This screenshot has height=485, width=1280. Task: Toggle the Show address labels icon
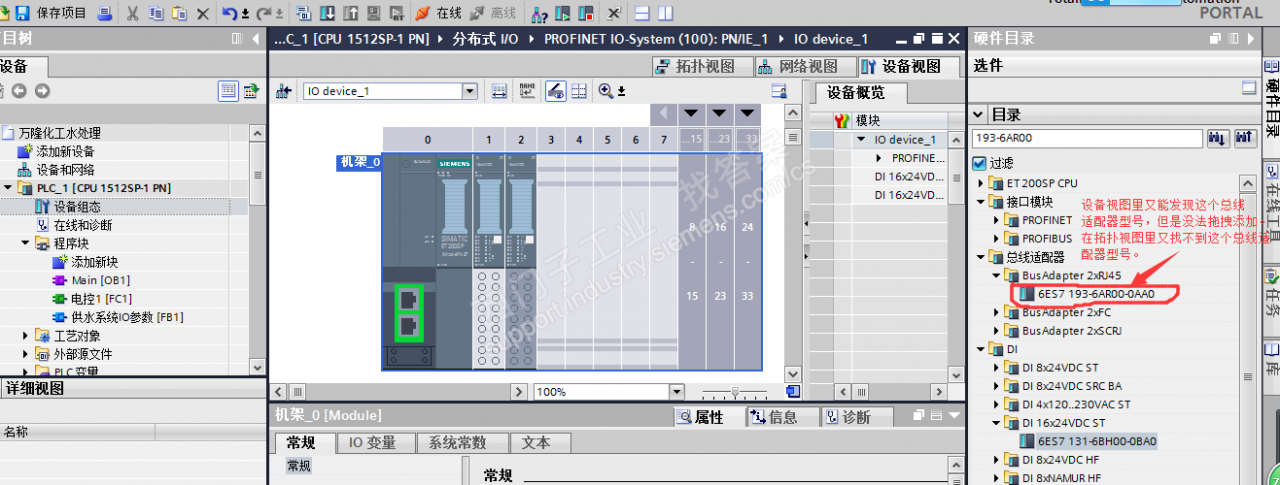click(554, 91)
